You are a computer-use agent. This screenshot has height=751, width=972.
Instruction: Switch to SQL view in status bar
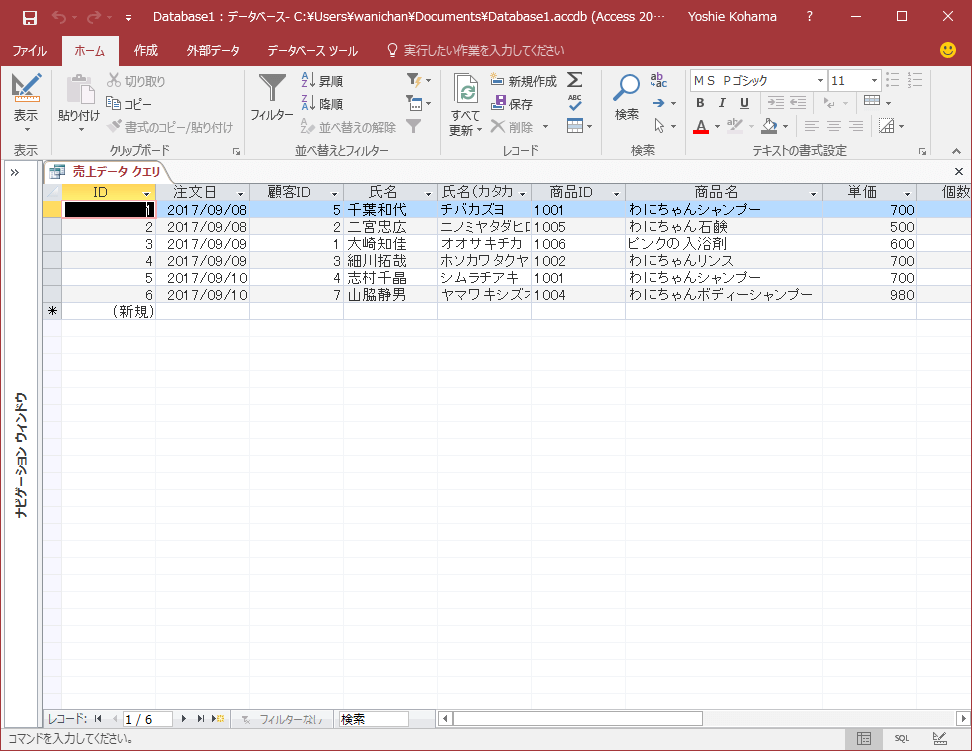901,739
